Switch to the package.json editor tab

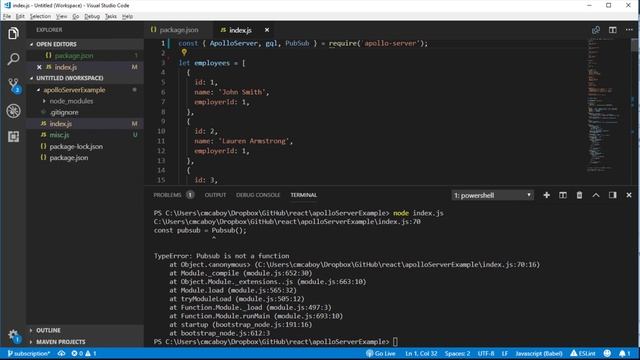pyautogui.click(x=178, y=30)
